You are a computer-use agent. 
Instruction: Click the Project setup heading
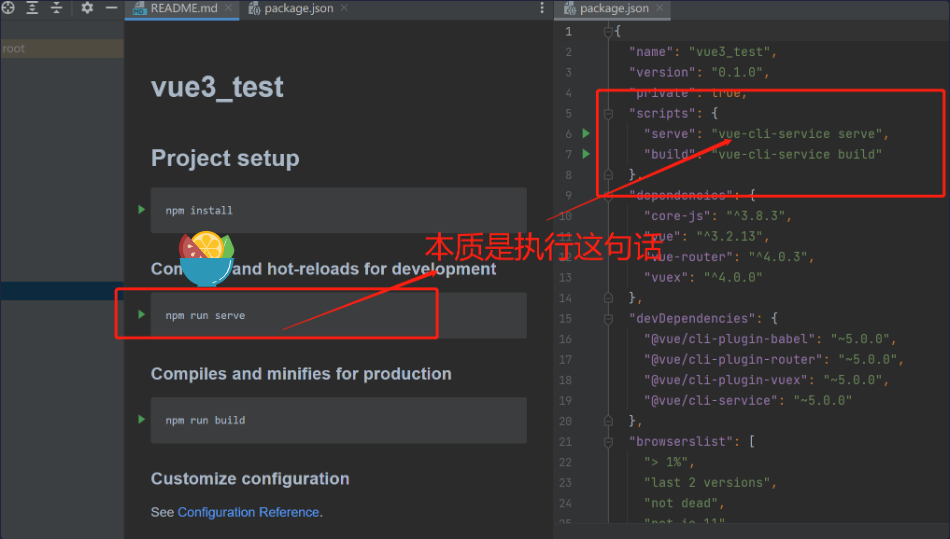pyautogui.click(x=225, y=158)
